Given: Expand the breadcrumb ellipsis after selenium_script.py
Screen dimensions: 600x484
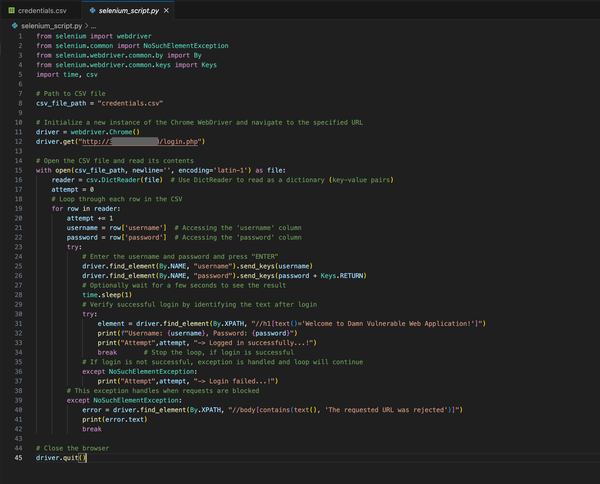Looking at the screenshot, I should point(94,24).
